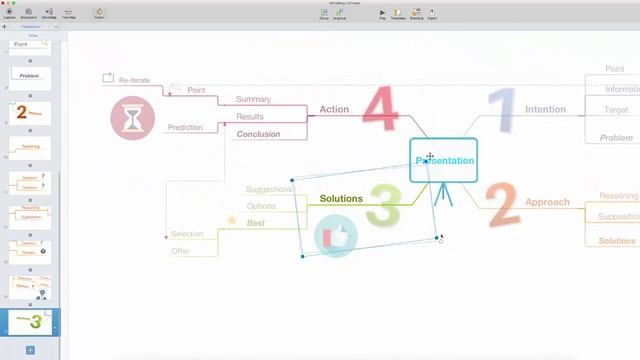Select 'Point' next to the Summary branch
The image size is (640, 360).
[196, 90]
